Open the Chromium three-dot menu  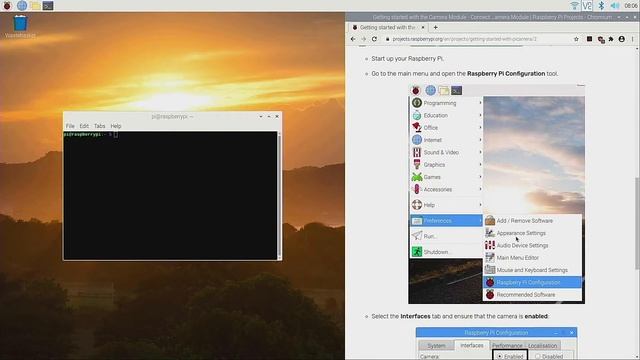point(633,39)
